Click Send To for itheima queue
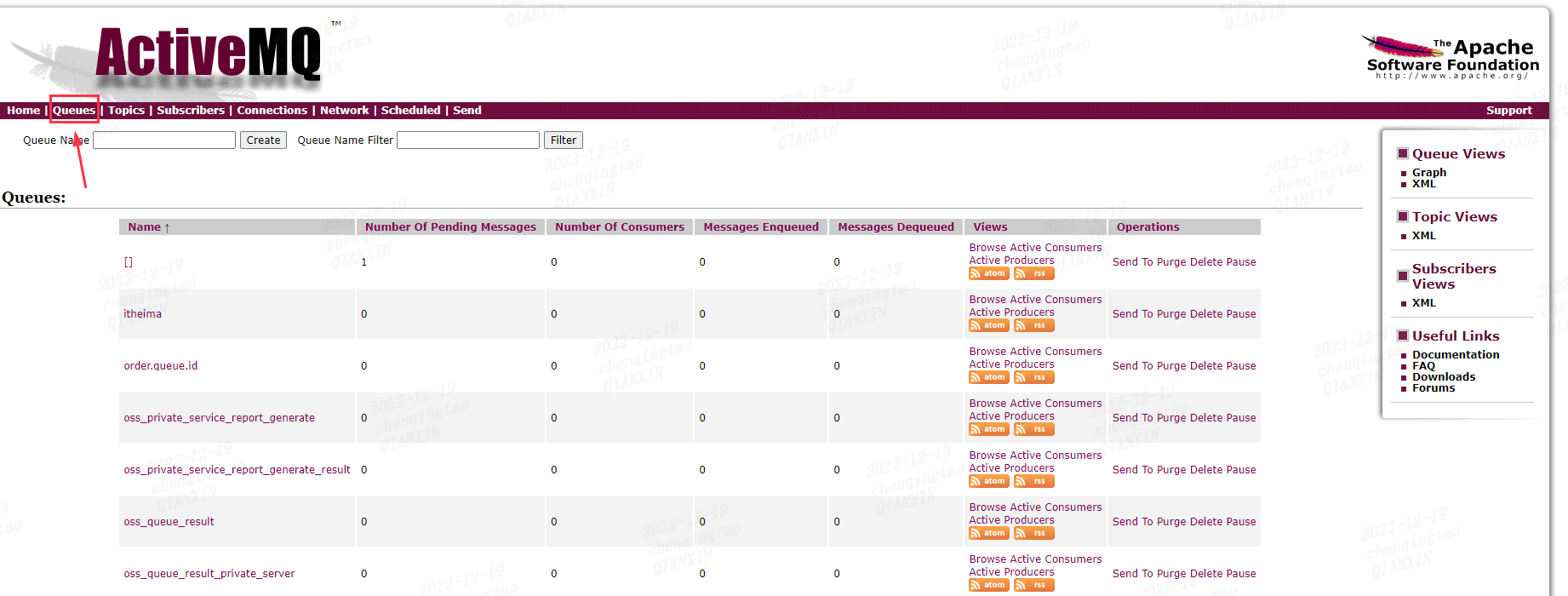 pyautogui.click(x=1133, y=314)
